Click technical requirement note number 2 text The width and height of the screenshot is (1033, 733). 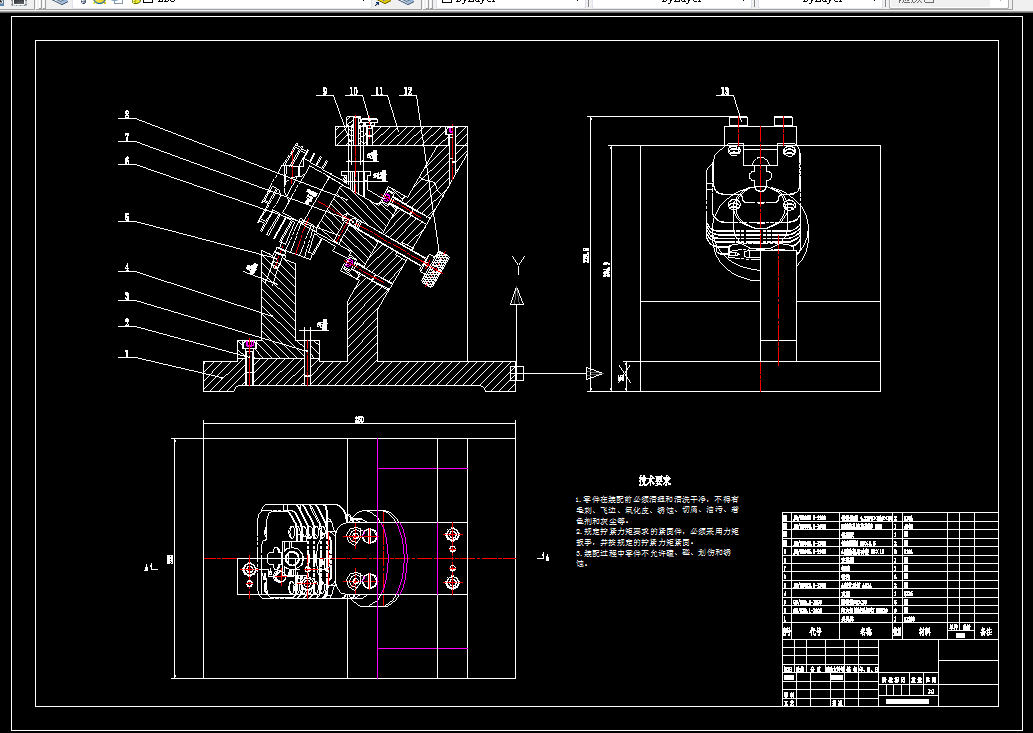tap(657, 537)
